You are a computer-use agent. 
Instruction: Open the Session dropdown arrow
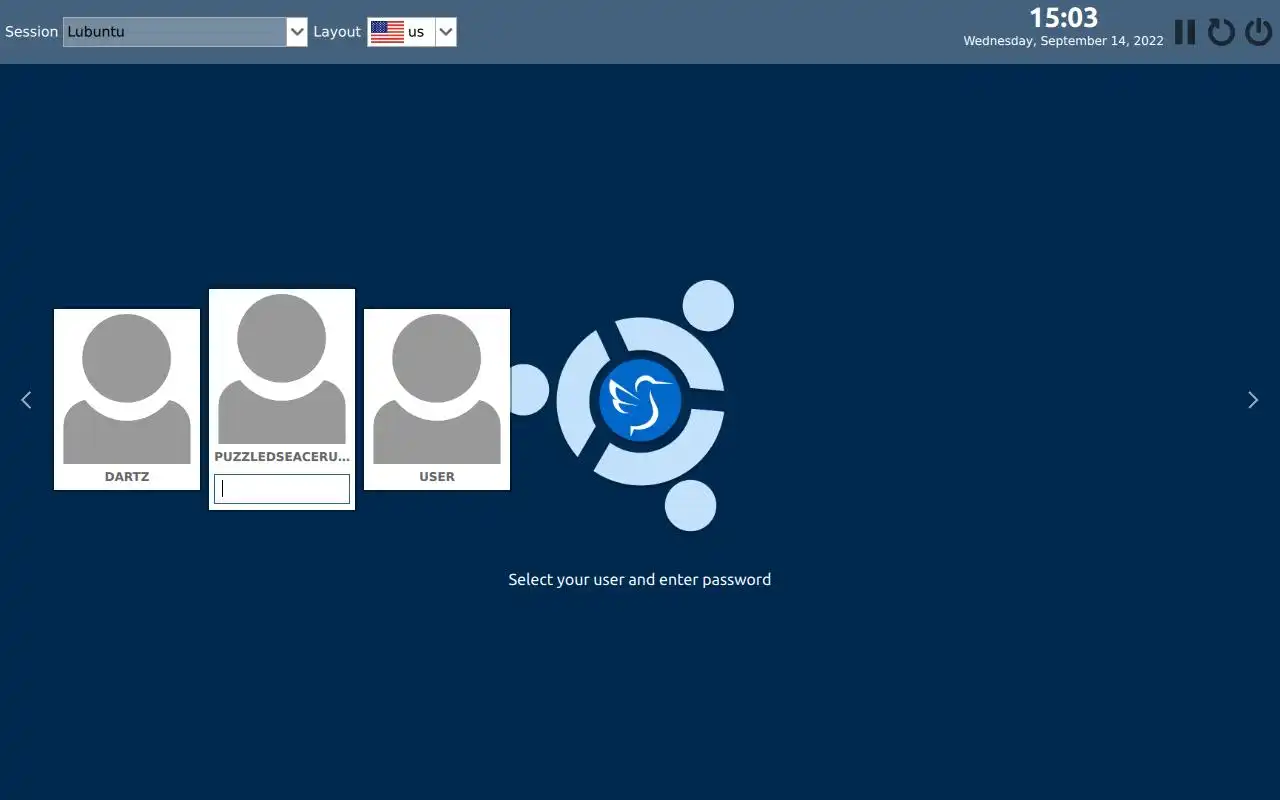[297, 32]
